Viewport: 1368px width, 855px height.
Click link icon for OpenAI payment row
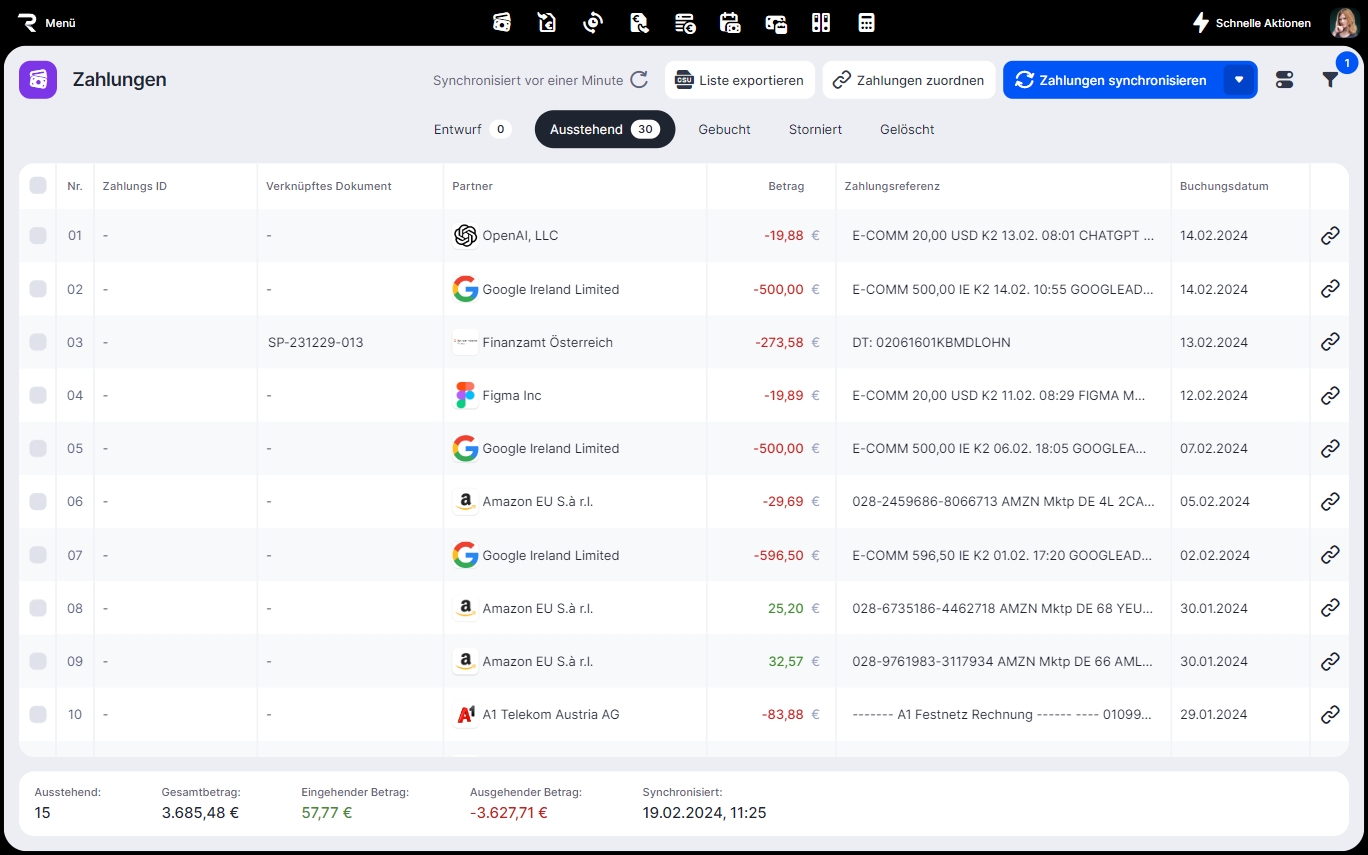(x=1329, y=236)
